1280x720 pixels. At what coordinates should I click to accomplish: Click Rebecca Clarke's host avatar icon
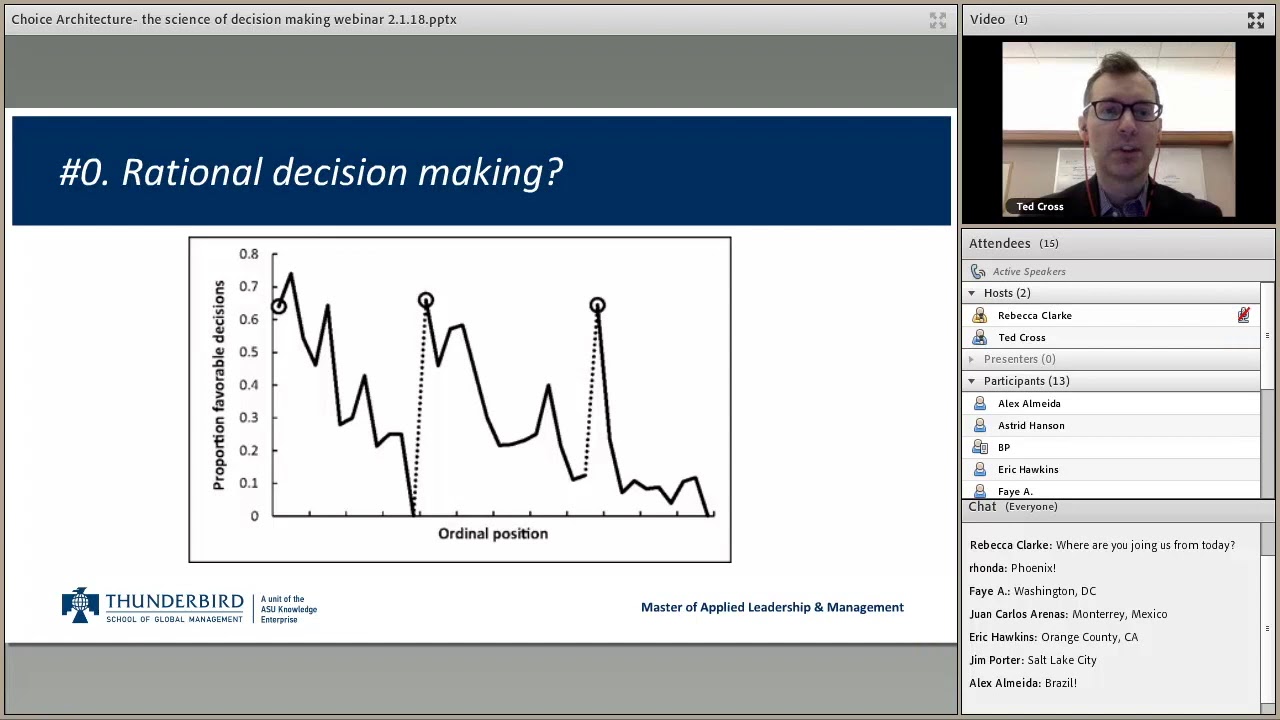(x=980, y=315)
